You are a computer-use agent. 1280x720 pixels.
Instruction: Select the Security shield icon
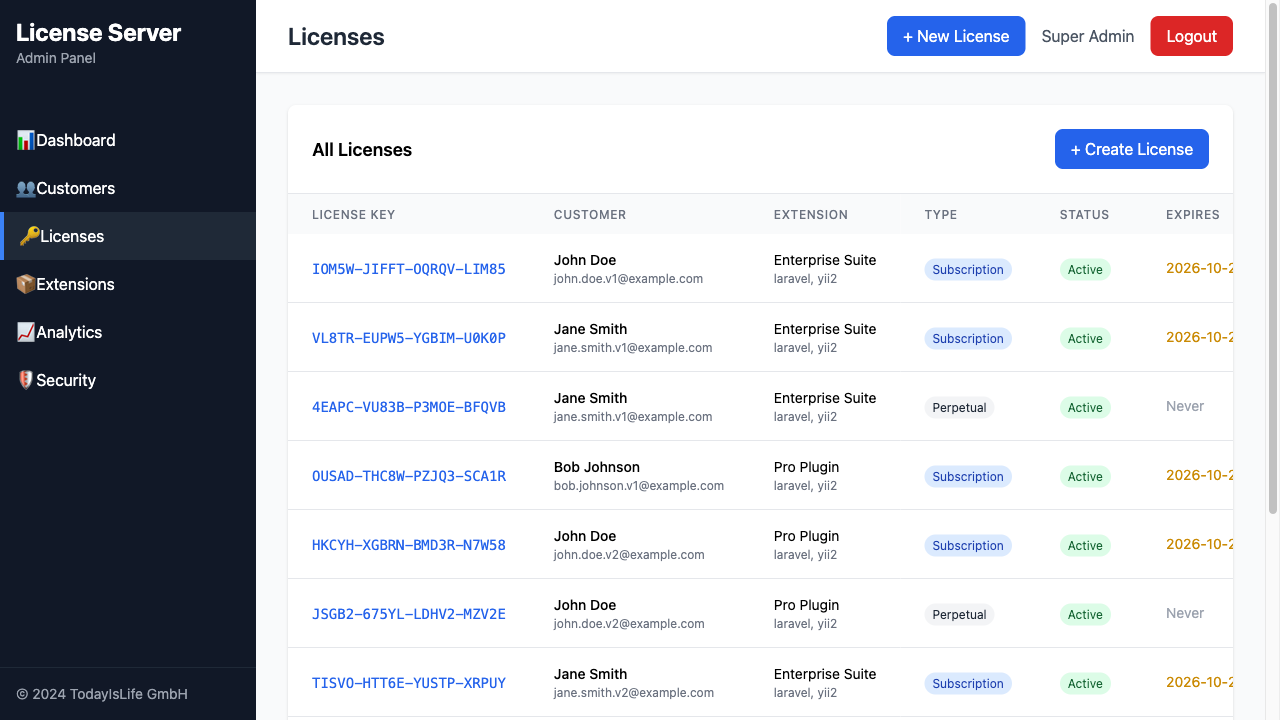point(26,380)
